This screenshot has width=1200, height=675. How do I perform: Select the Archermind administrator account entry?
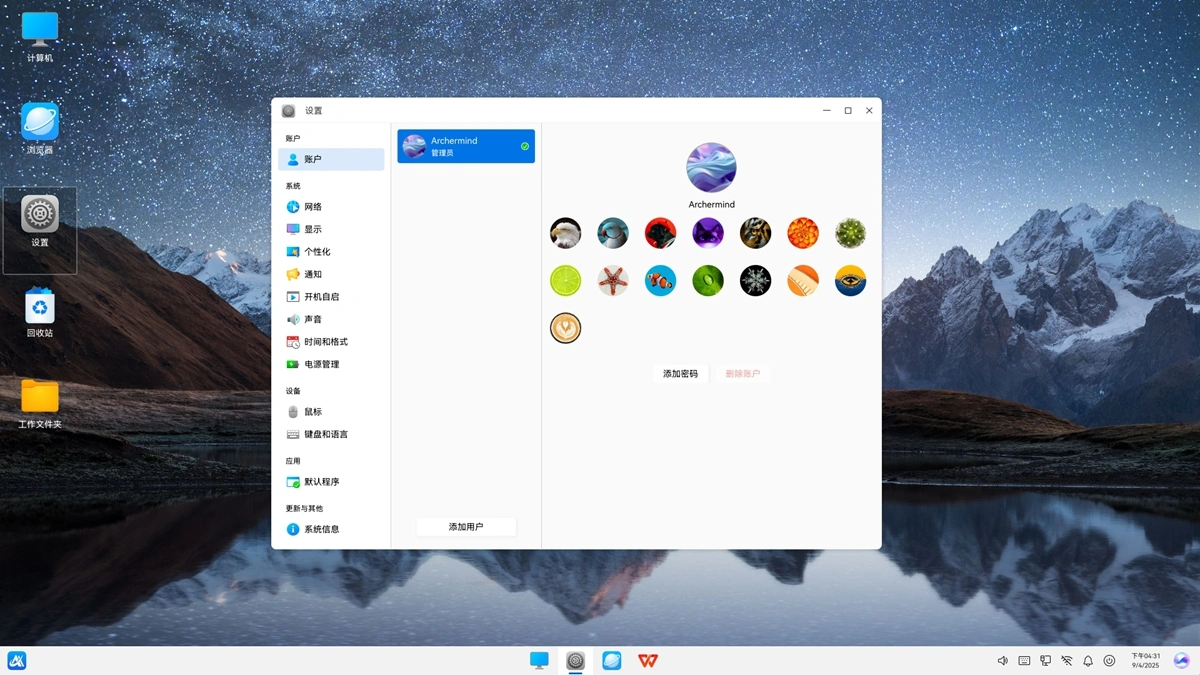466,146
